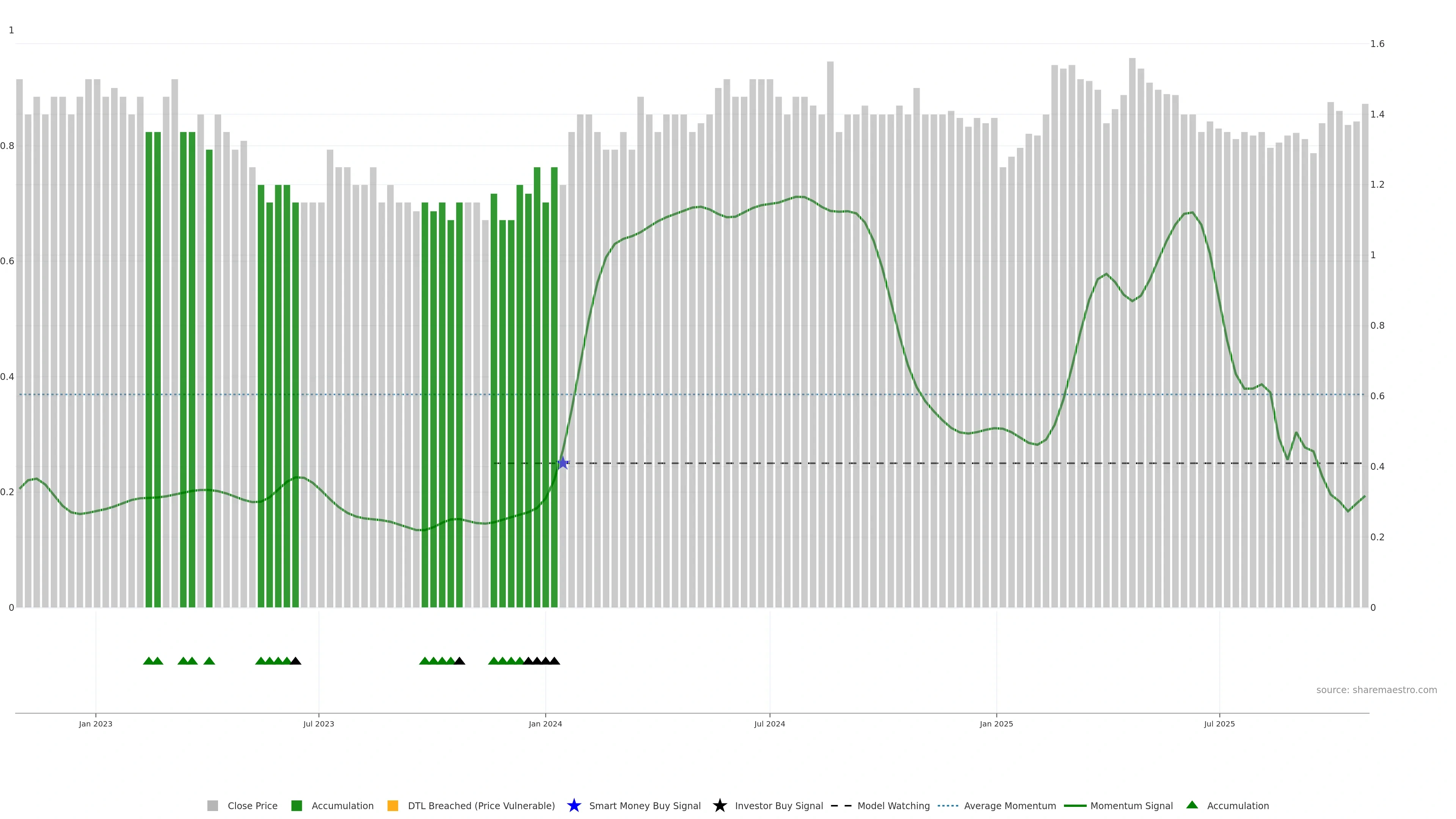
Task: Click the blue Smart Money star legend icon
Action: pyautogui.click(x=574, y=805)
